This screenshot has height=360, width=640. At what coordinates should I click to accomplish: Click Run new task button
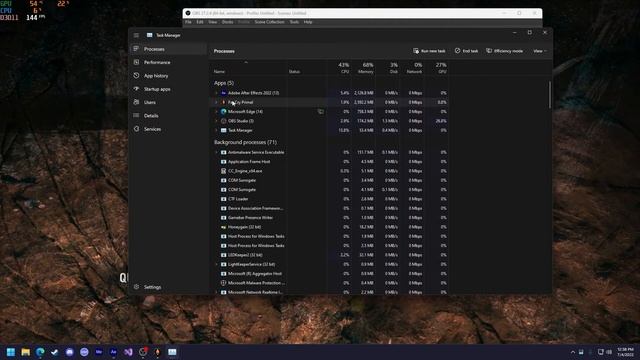coord(429,51)
